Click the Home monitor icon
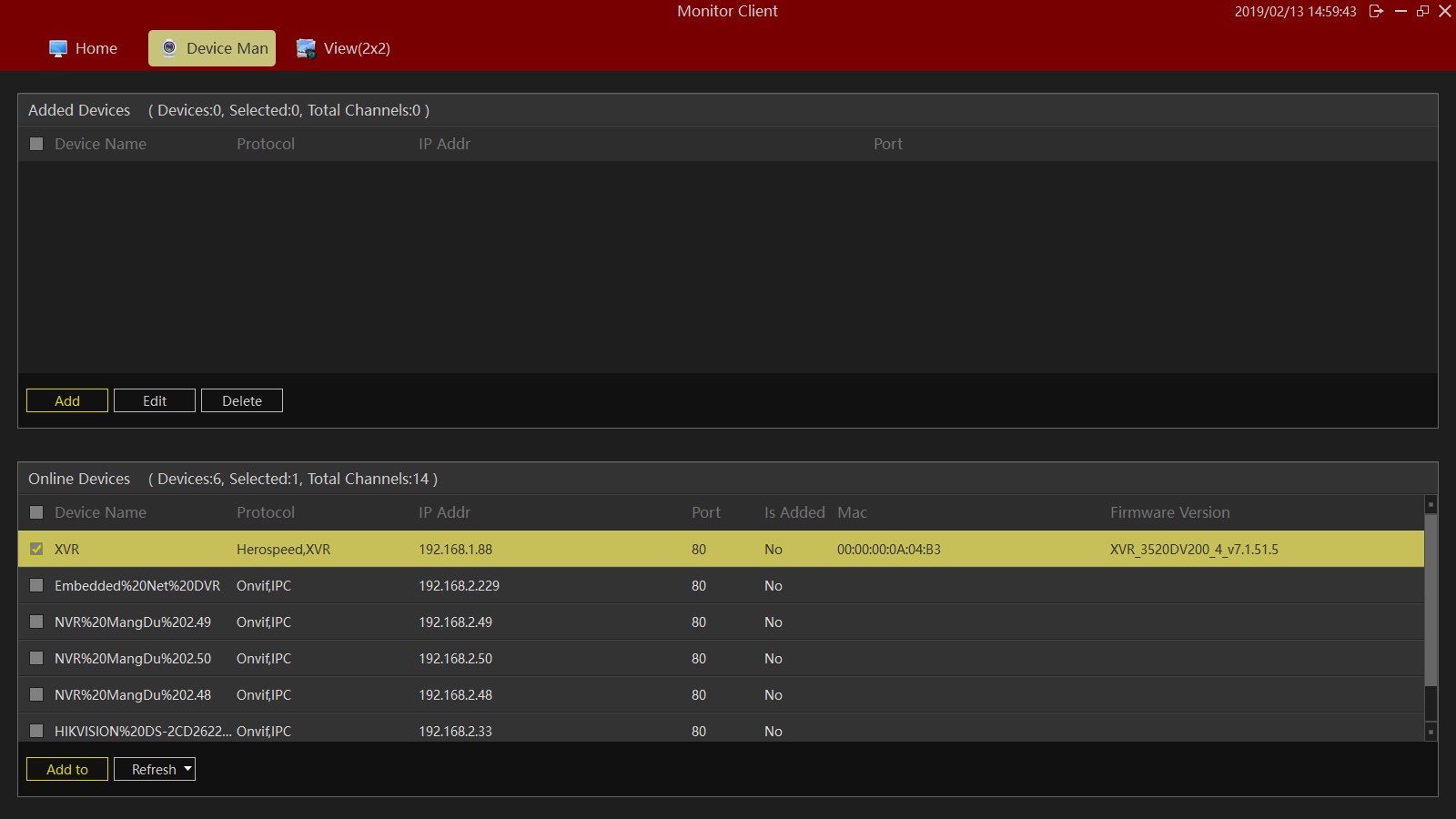The image size is (1456, 819). (58, 48)
